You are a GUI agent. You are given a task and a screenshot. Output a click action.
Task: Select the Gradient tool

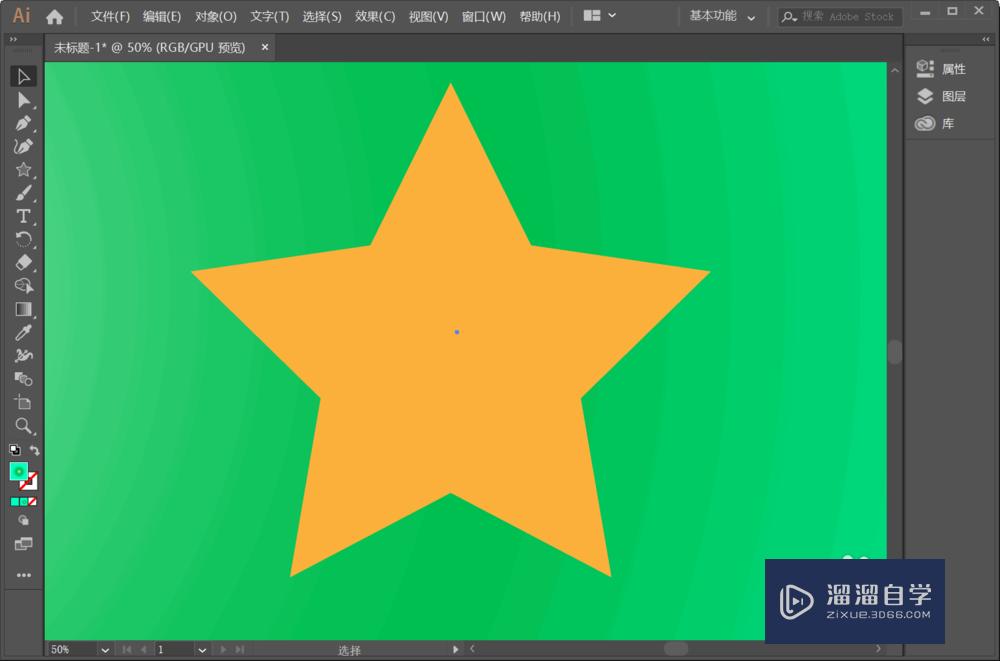click(24, 309)
